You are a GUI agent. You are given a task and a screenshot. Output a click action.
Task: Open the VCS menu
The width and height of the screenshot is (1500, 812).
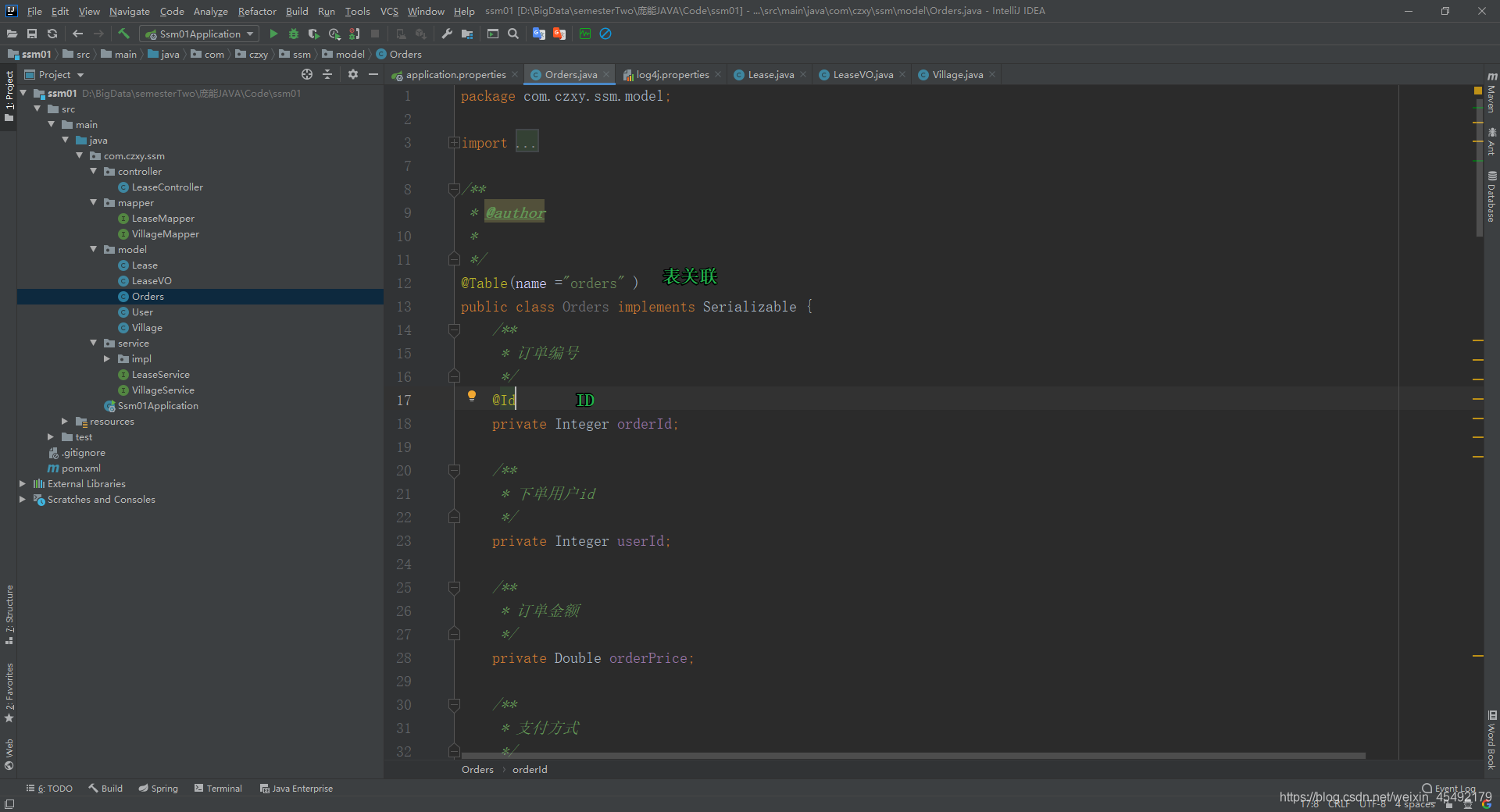click(389, 11)
